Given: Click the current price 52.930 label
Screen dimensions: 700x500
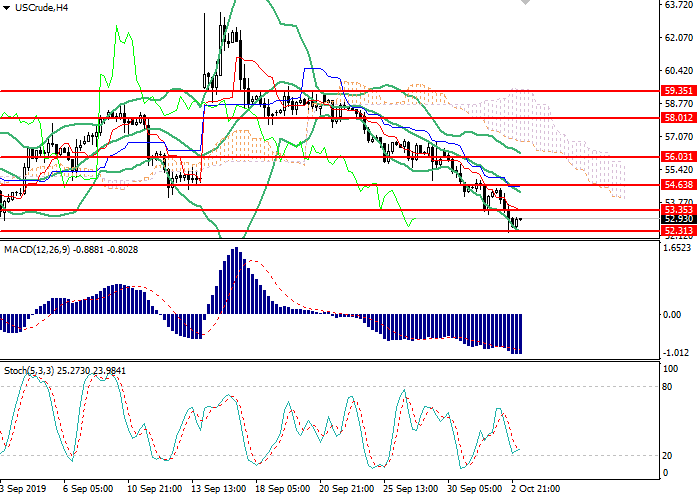Looking at the screenshot, I should [679, 219].
